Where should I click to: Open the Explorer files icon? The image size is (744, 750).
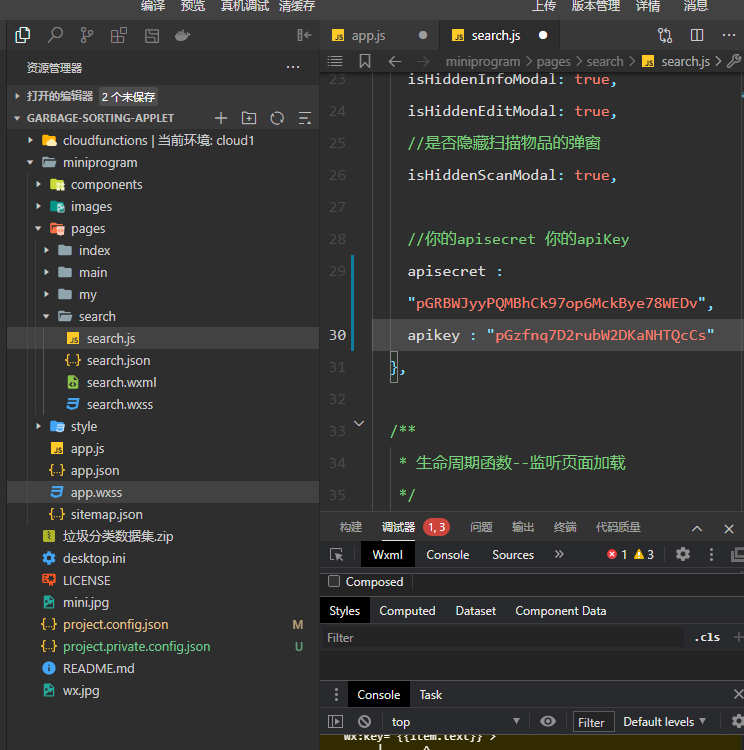pyautogui.click(x=22, y=35)
